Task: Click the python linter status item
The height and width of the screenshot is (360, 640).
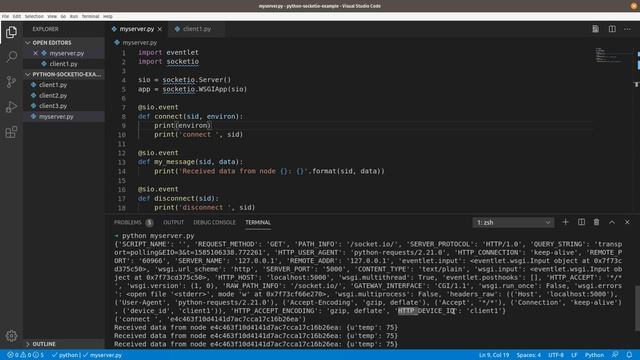Action: point(66,355)
